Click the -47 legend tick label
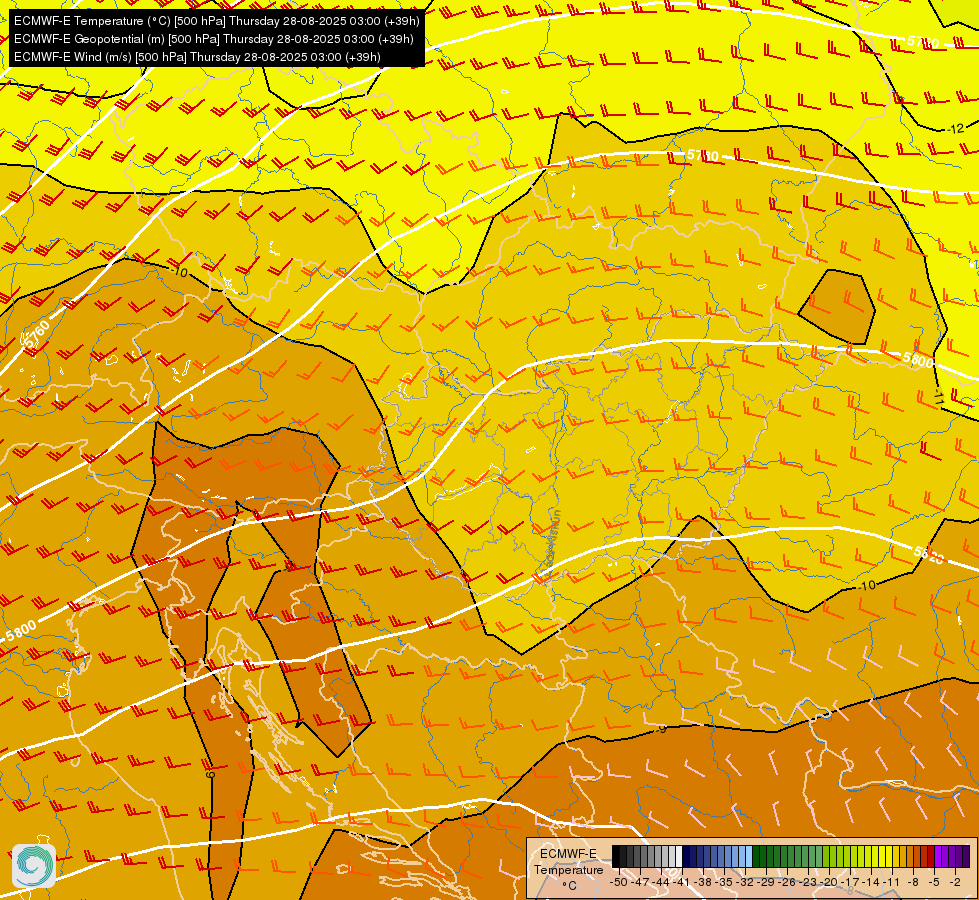The width and height of the screenshot is (979, 900). [x=639, y=883]
